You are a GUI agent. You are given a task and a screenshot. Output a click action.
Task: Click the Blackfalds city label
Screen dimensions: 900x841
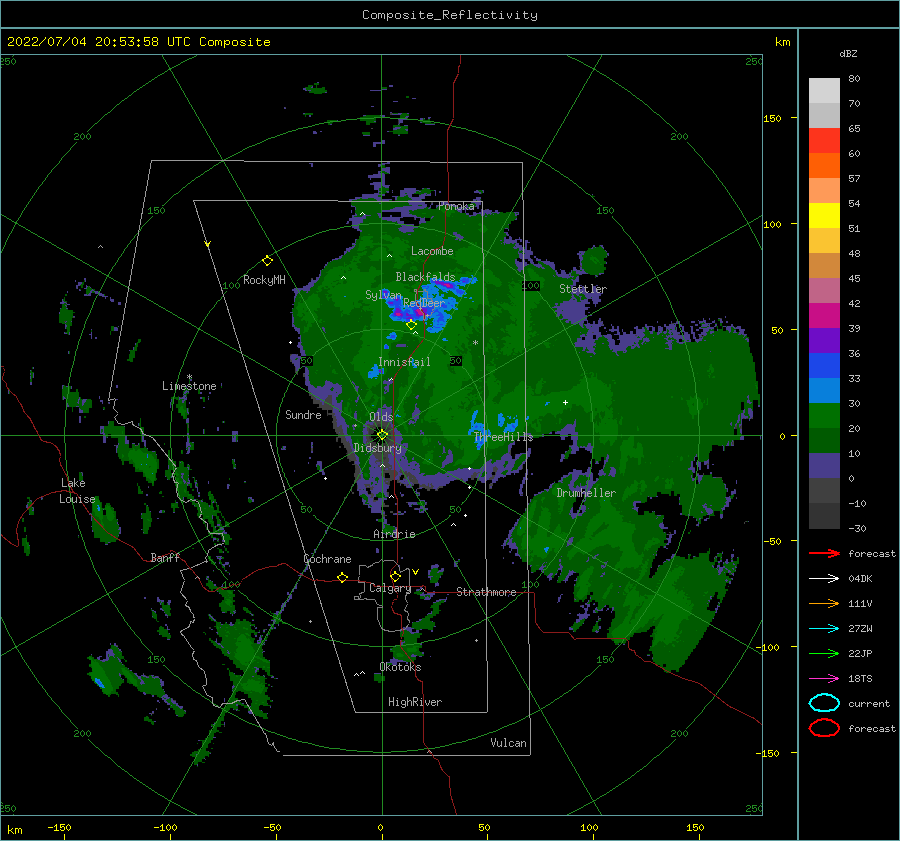425,277
